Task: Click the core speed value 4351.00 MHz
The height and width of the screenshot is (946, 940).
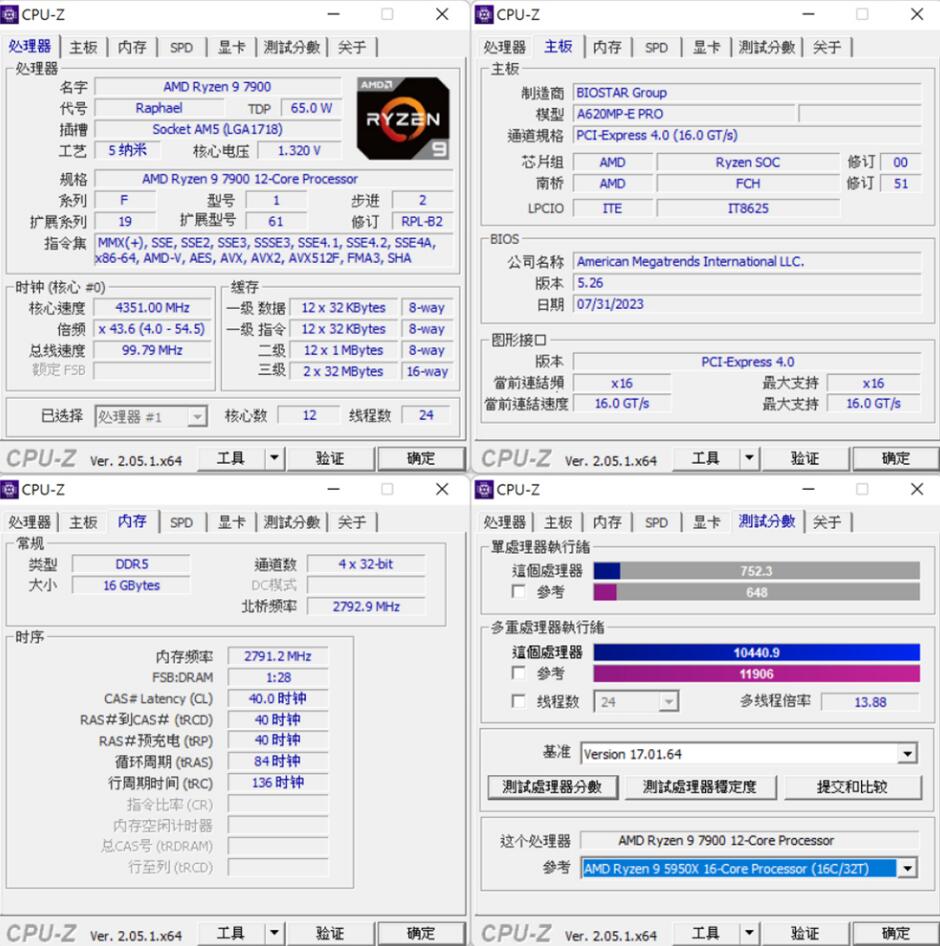Action: [153, 308]
